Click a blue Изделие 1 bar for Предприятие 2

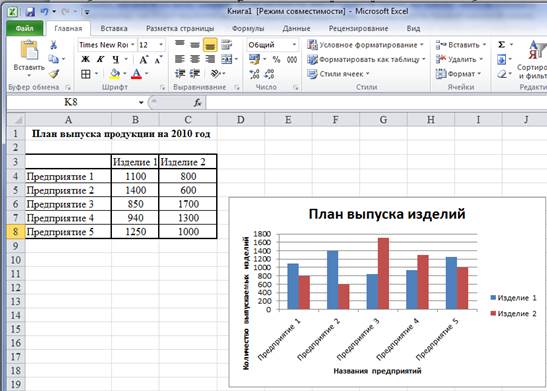click(332, 280)
